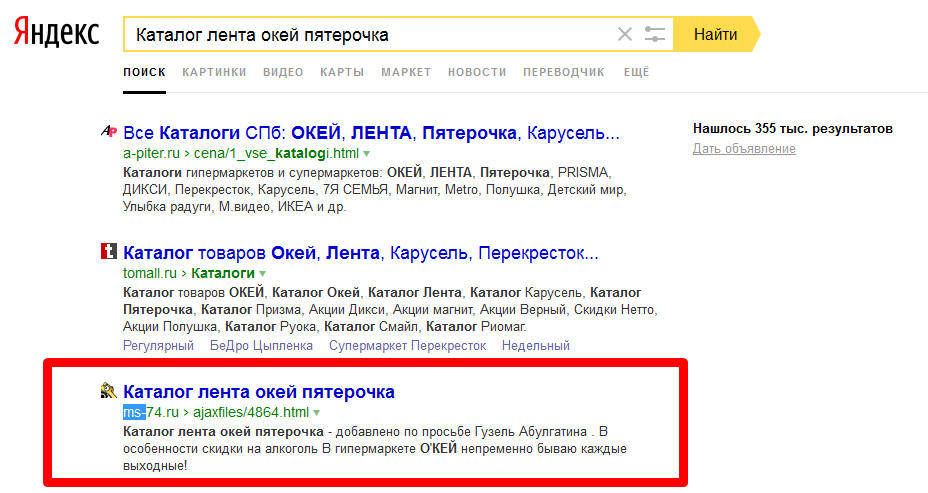This screenshot has height=493, width=928.
Task: Click the Дать объявление link
Action: coord(744,149)
